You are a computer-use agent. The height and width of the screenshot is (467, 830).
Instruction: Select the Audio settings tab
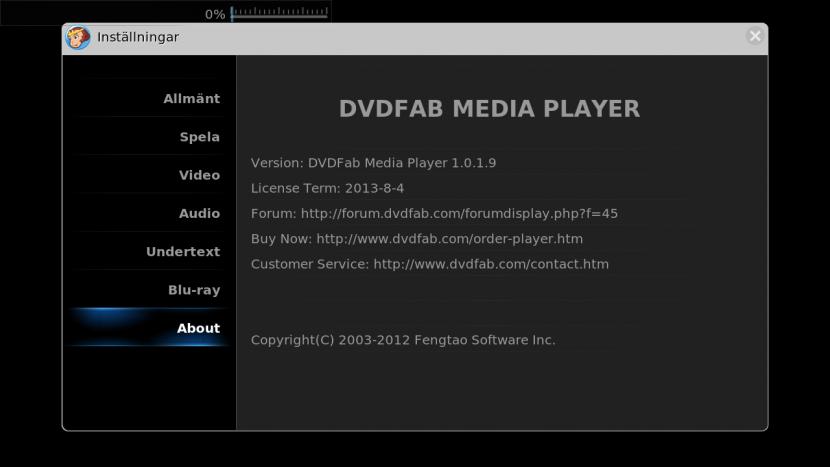[x=149, y=213]
